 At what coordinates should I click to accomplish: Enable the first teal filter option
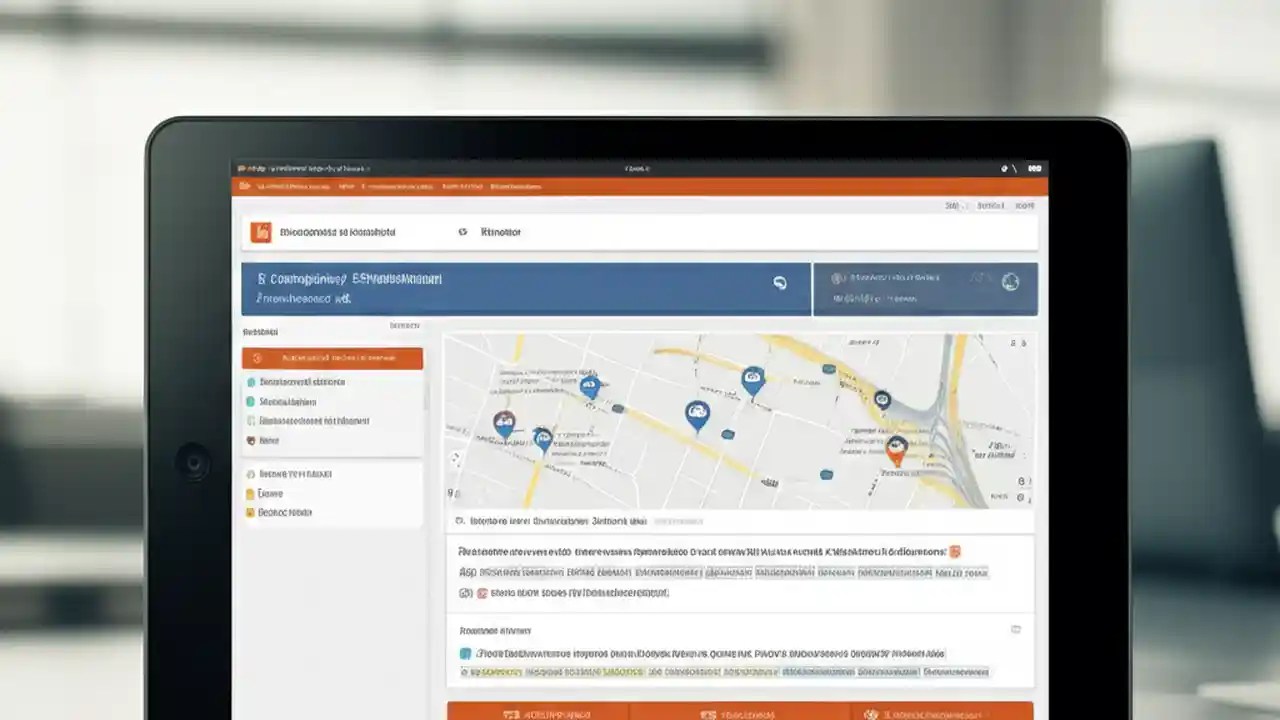tap(251, 383)
